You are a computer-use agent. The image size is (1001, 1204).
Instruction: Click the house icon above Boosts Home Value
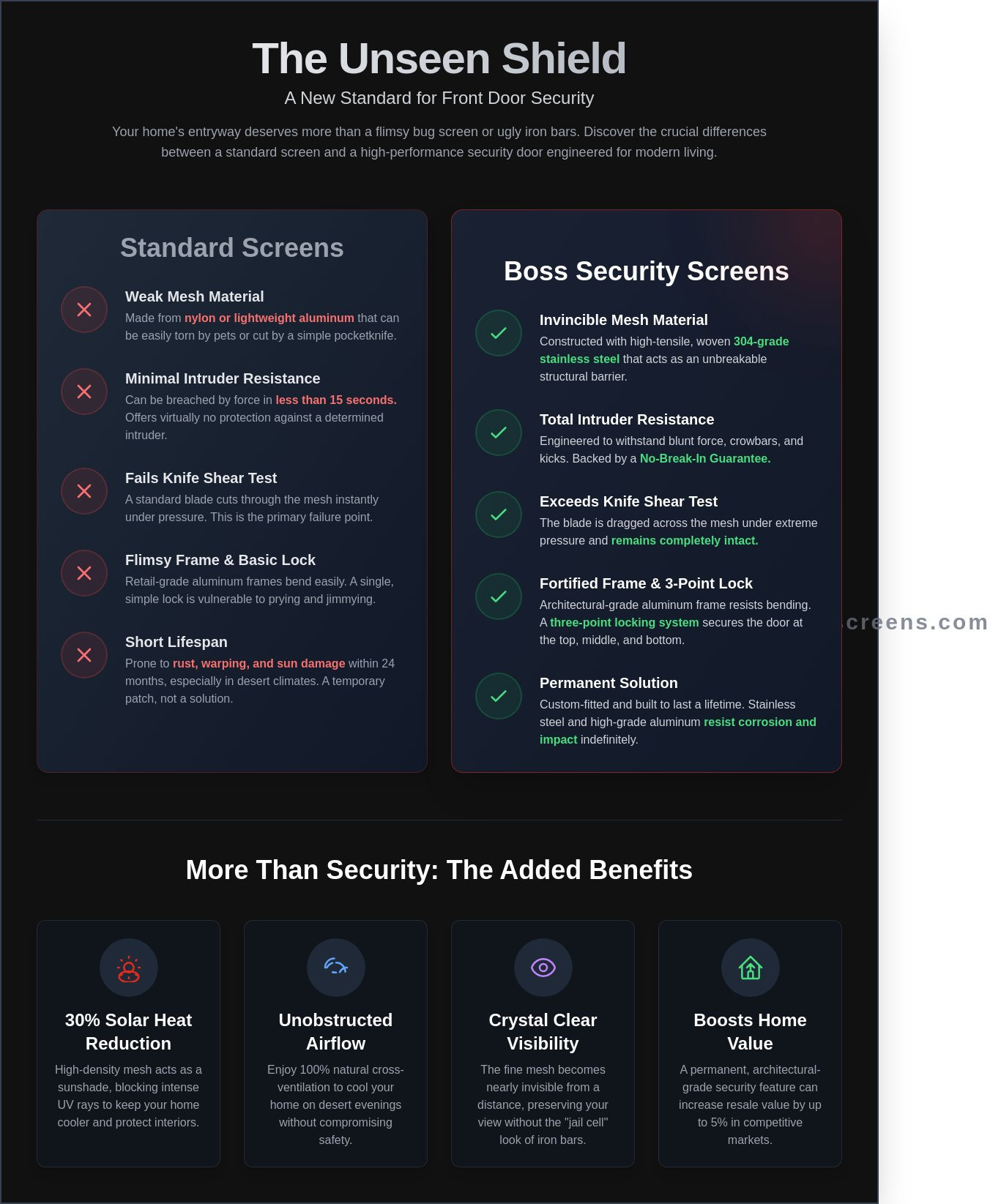(751, 968)
